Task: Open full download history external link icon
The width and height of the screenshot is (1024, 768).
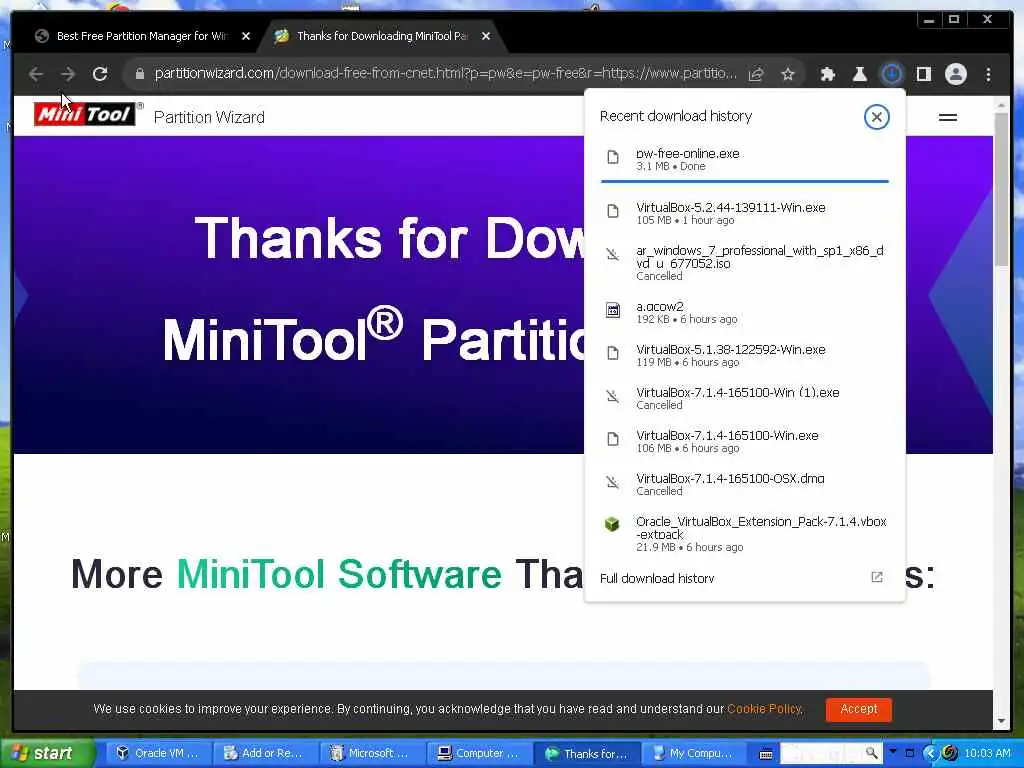Action: coord(877,577)
